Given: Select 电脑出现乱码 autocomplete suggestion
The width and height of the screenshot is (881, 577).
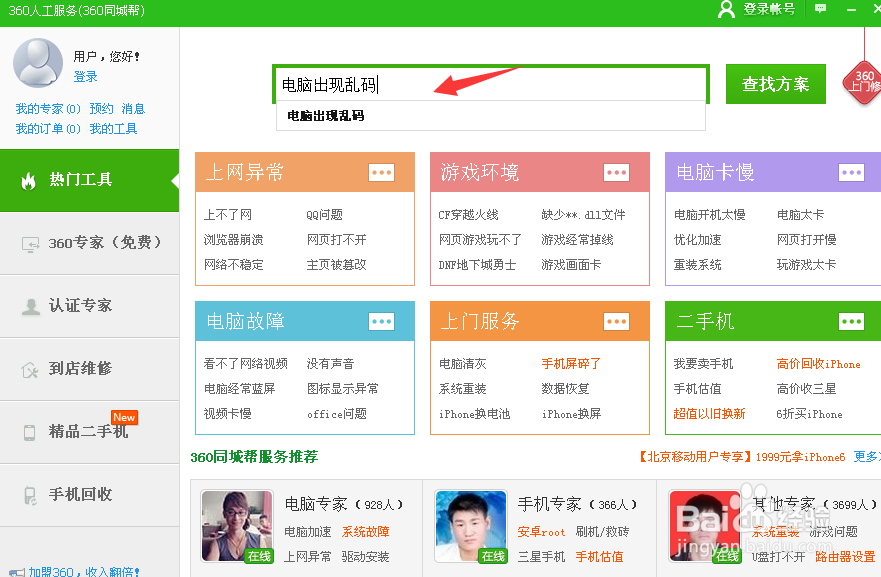Looking at the screenshot, I should [491, 116].
